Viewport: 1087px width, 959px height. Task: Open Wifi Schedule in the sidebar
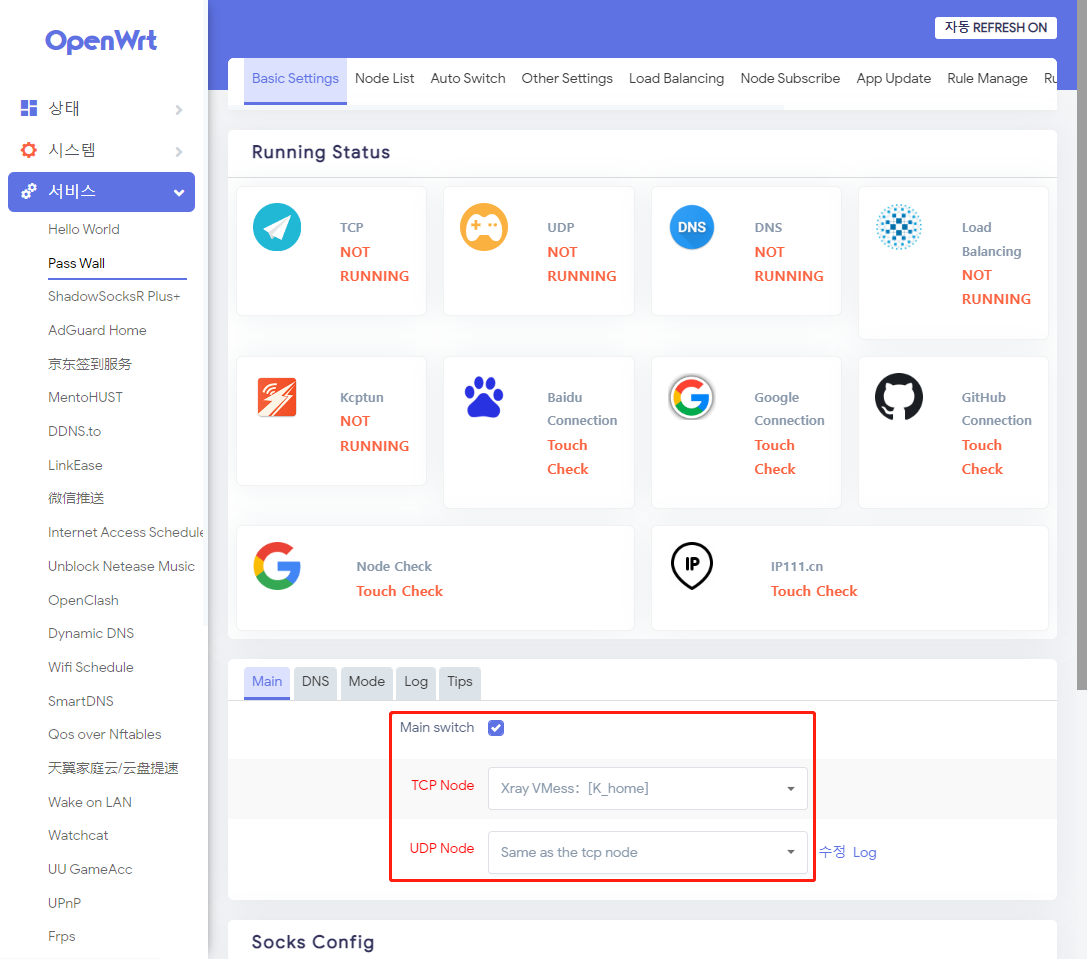click(x=91, y=668)
